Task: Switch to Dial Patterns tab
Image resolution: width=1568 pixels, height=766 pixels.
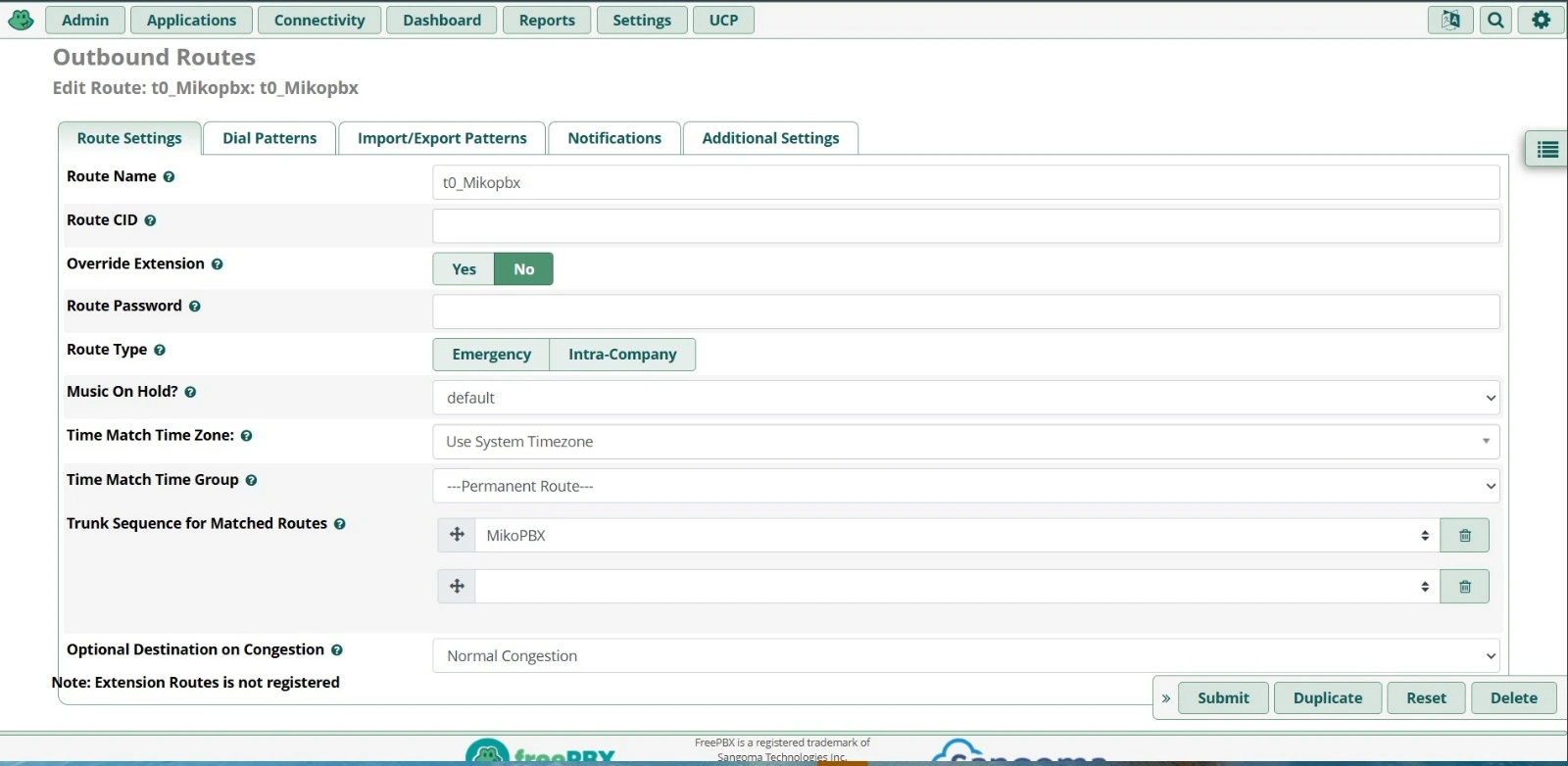Action: pyautogui.click(x=269, y=138)
